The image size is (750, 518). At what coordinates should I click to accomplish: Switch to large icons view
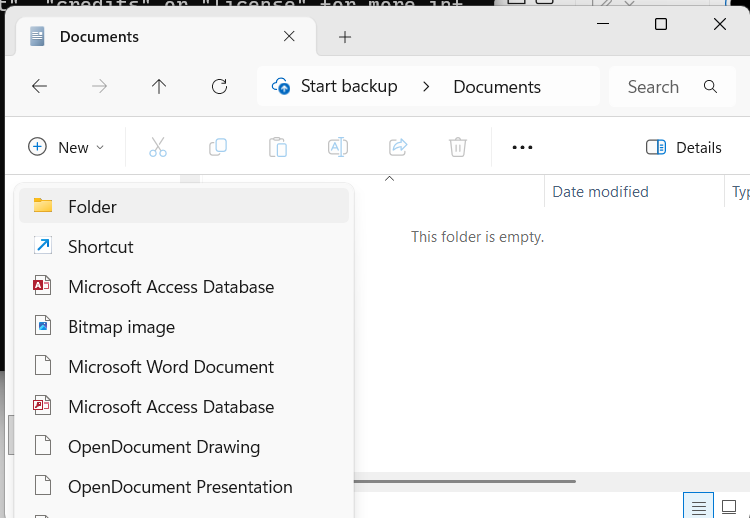click(728, 506)
